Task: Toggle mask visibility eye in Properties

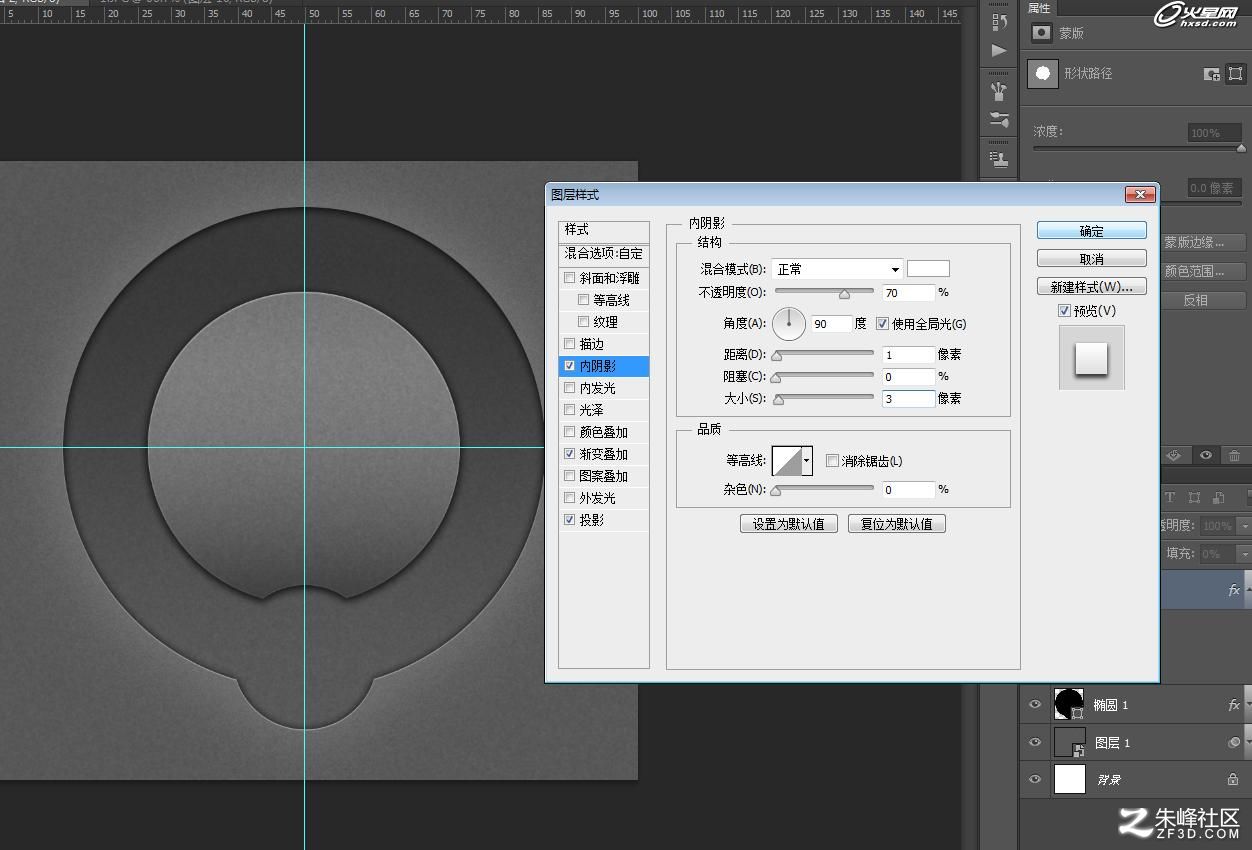Action: pos(1206,455)
